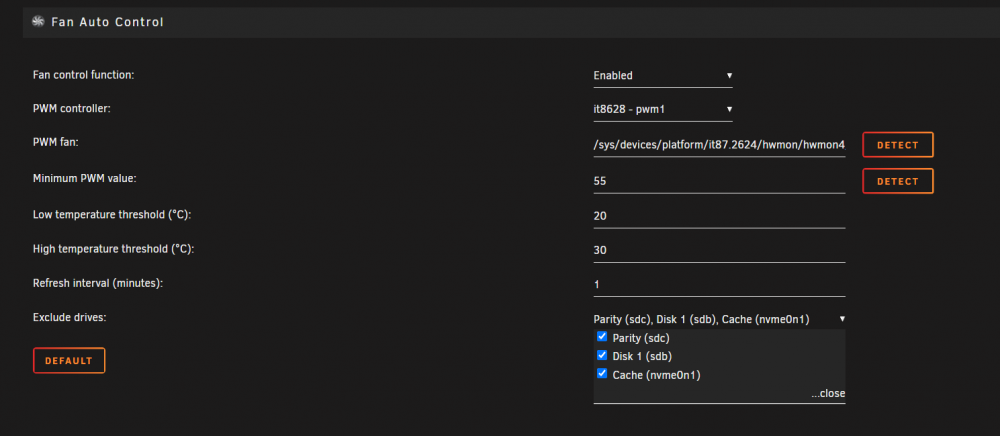Image resolution: width=1000 pixels, height=436 pixels.
Task: Click DETECT button next to PWM fan
Action: click(x=897, y=145)
